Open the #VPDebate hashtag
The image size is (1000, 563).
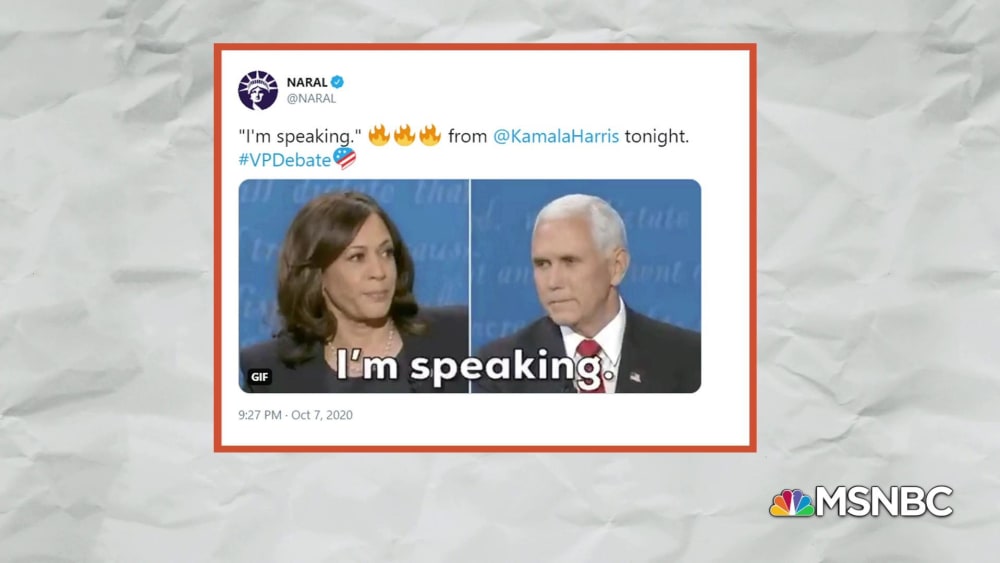coord(284,160)
